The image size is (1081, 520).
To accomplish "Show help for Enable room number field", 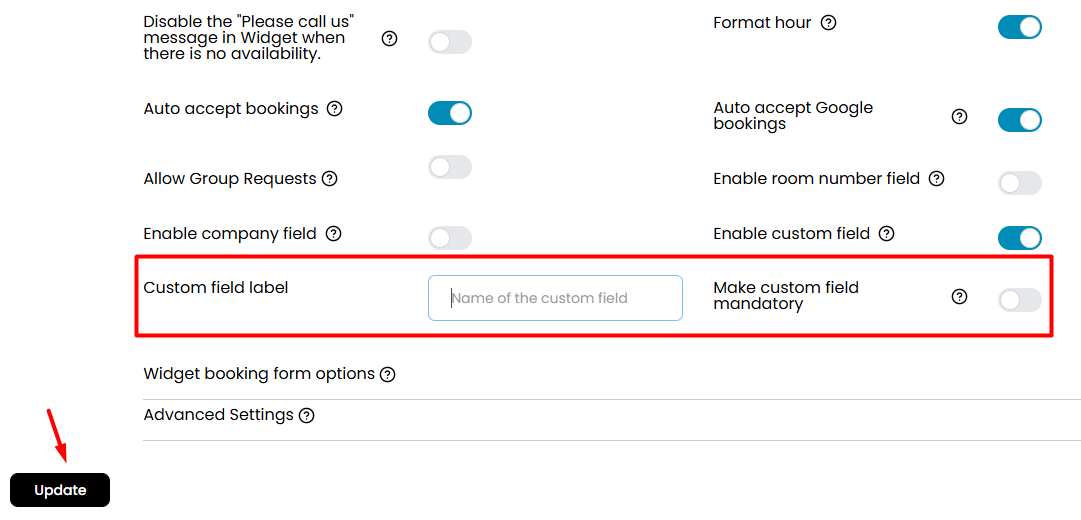I will (x=936, y=179).
